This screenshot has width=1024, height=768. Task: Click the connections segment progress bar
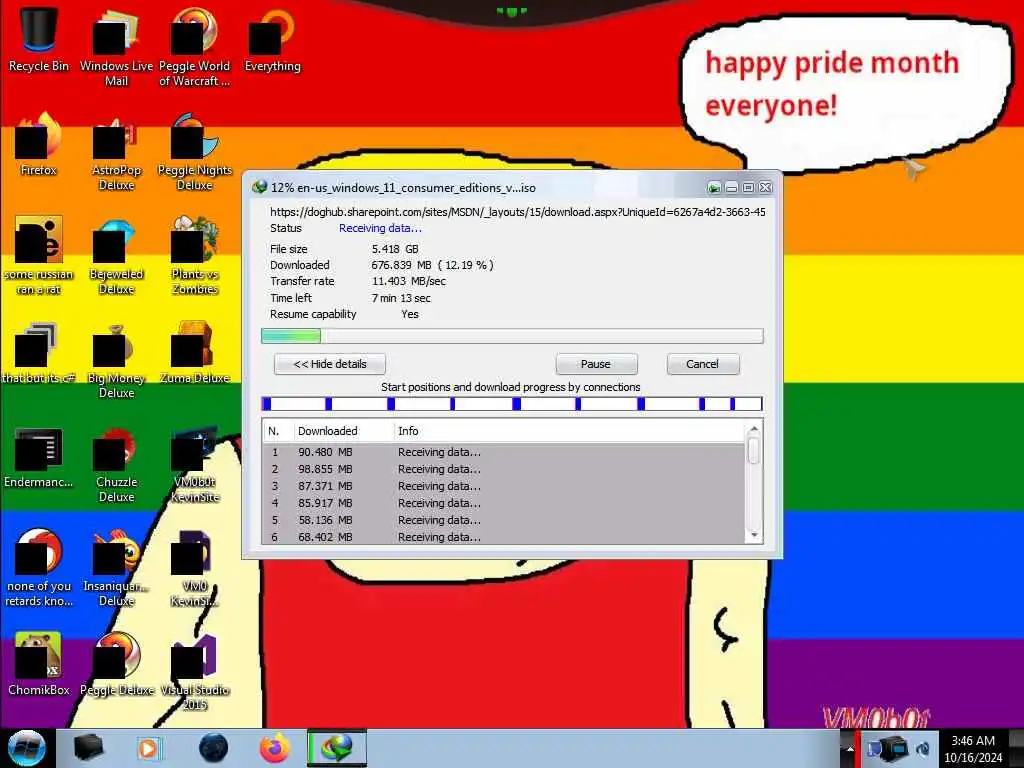pyautogui.click(x=512, y=404)
